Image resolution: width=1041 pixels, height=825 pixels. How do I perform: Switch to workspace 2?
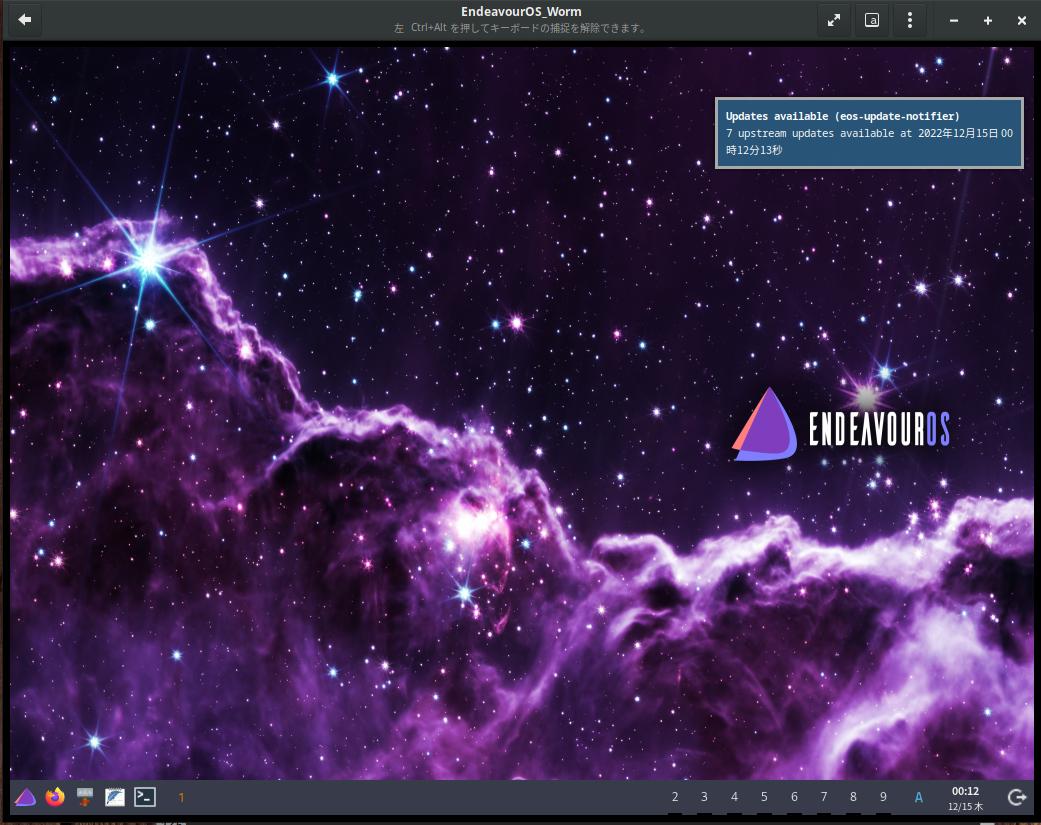tap(675, 796)
